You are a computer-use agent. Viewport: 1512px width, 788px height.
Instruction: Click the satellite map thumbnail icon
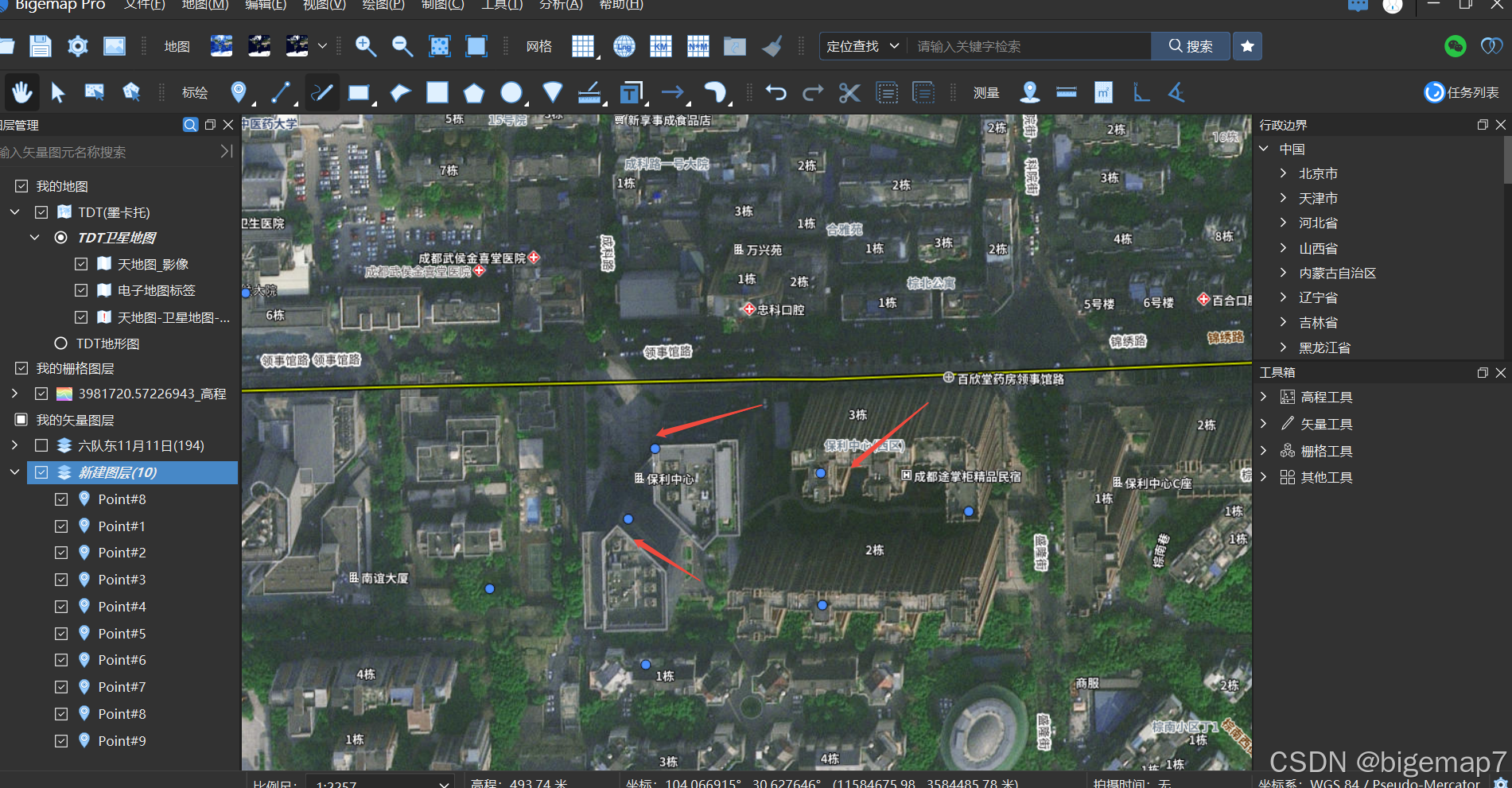pyautogui.click(x=222, y=46)
